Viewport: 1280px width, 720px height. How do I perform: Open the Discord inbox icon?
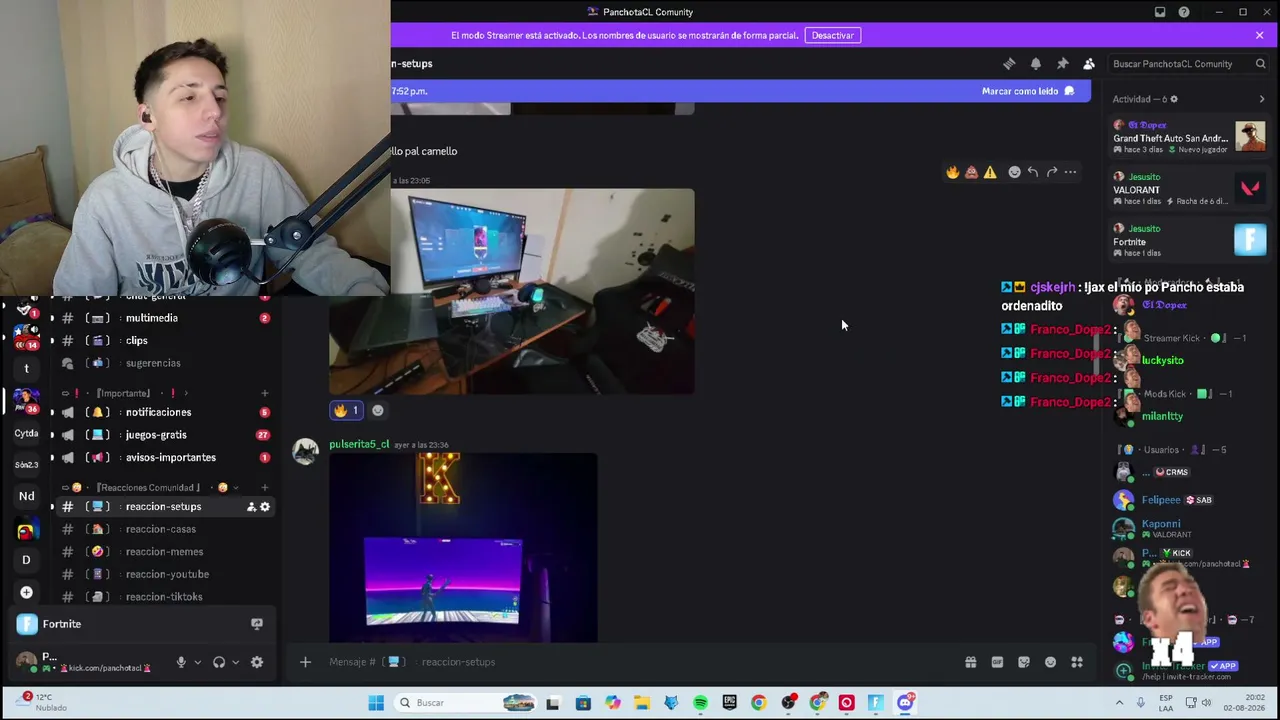(x=1160, y=12)
